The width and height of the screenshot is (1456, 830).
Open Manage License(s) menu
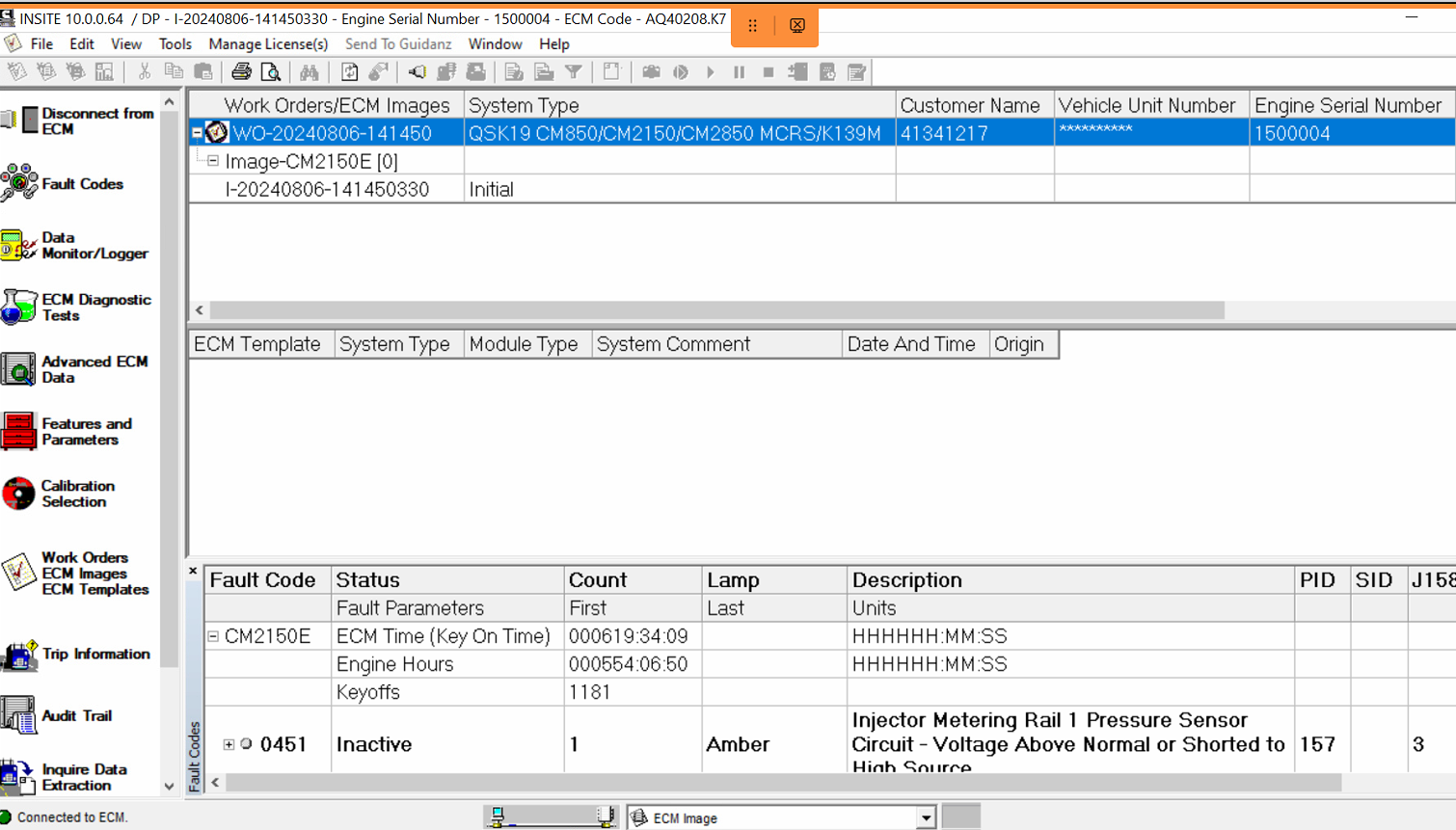tap(268, 43)
